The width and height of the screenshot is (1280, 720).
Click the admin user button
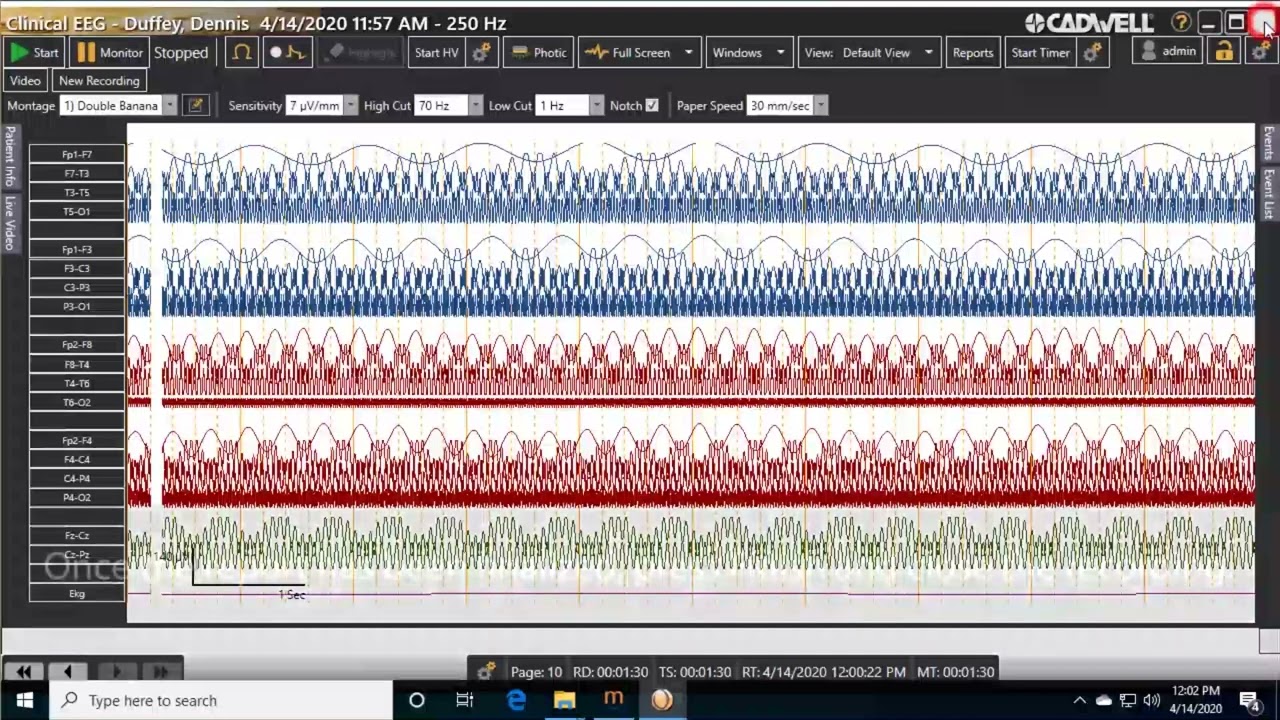tap(1168, 51)
